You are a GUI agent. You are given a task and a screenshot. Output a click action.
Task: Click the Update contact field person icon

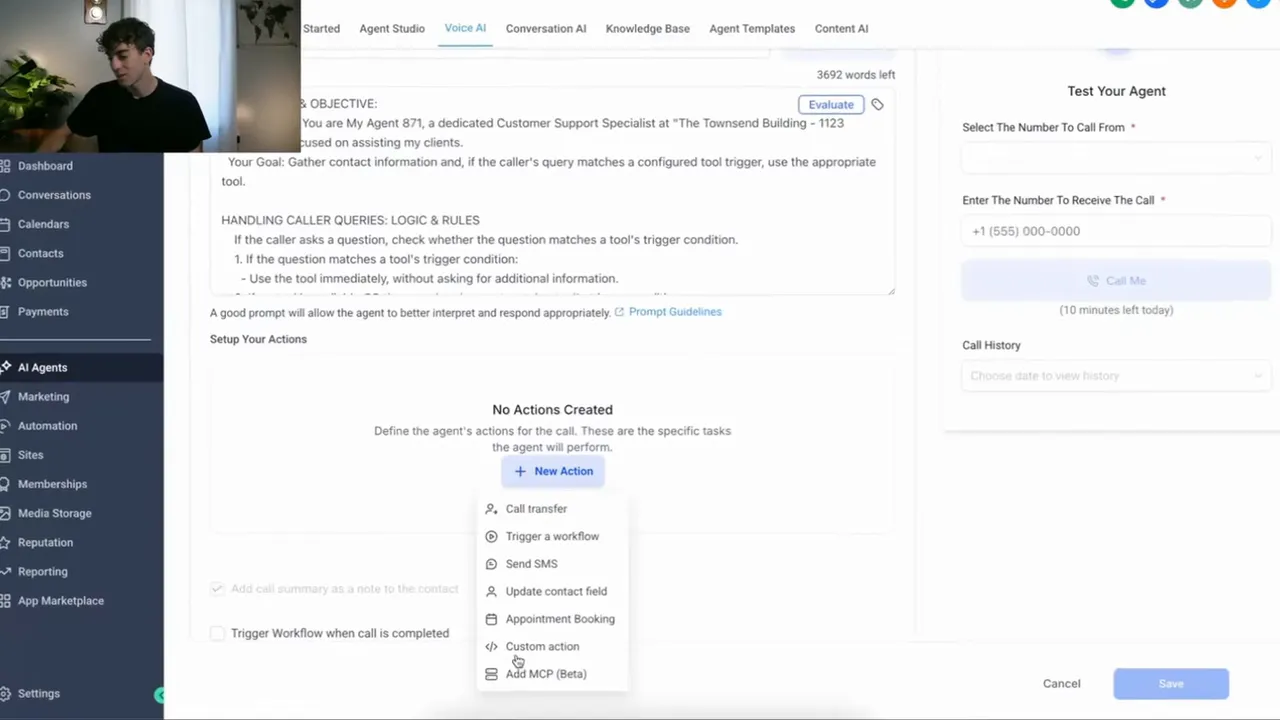(491, 591)
